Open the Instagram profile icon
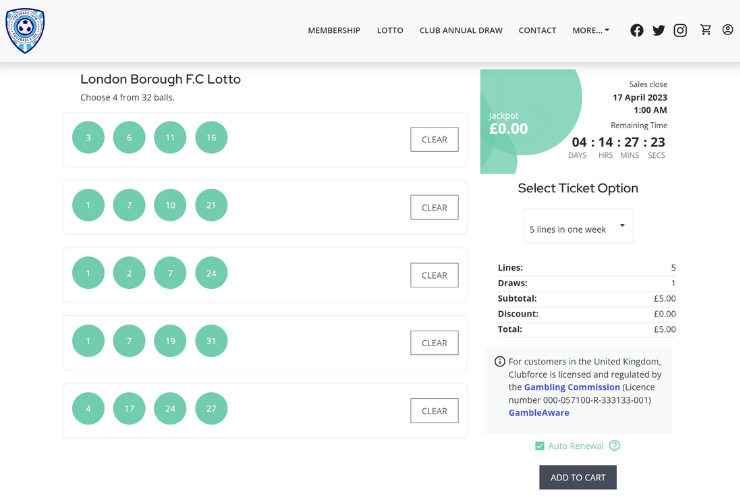740x500 pixels. (680, 30)
